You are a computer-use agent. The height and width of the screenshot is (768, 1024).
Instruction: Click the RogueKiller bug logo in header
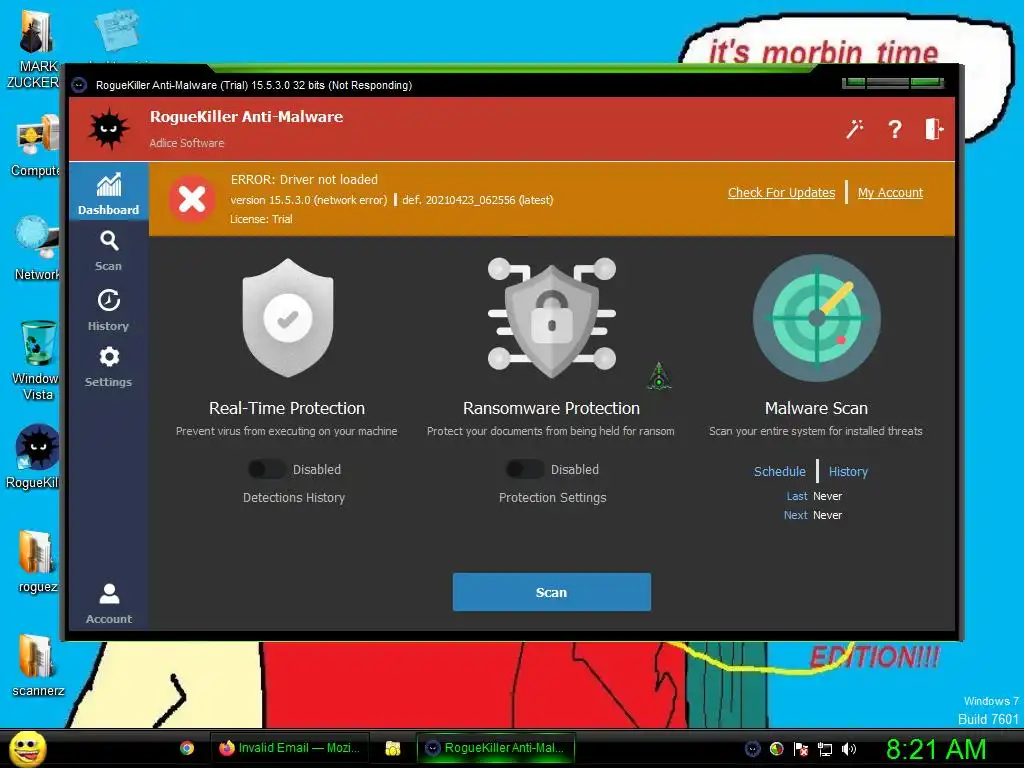tap(108, 129)
